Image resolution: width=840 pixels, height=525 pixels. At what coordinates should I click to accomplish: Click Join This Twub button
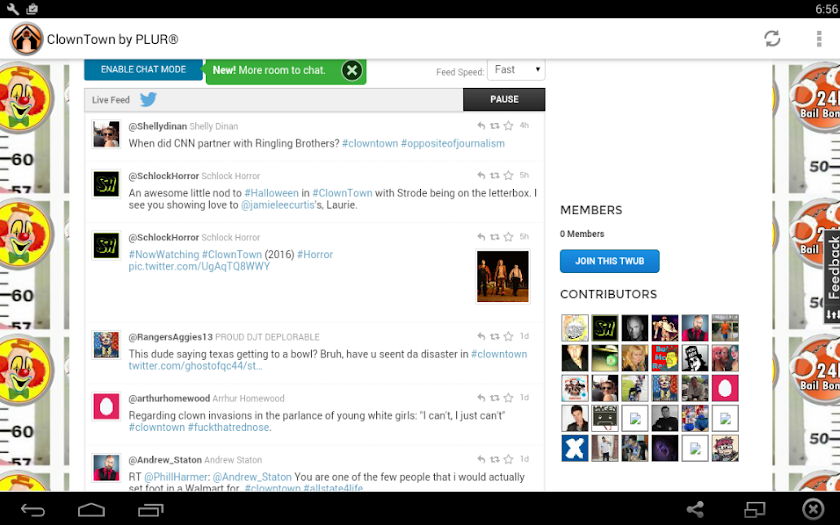point(610,261)
